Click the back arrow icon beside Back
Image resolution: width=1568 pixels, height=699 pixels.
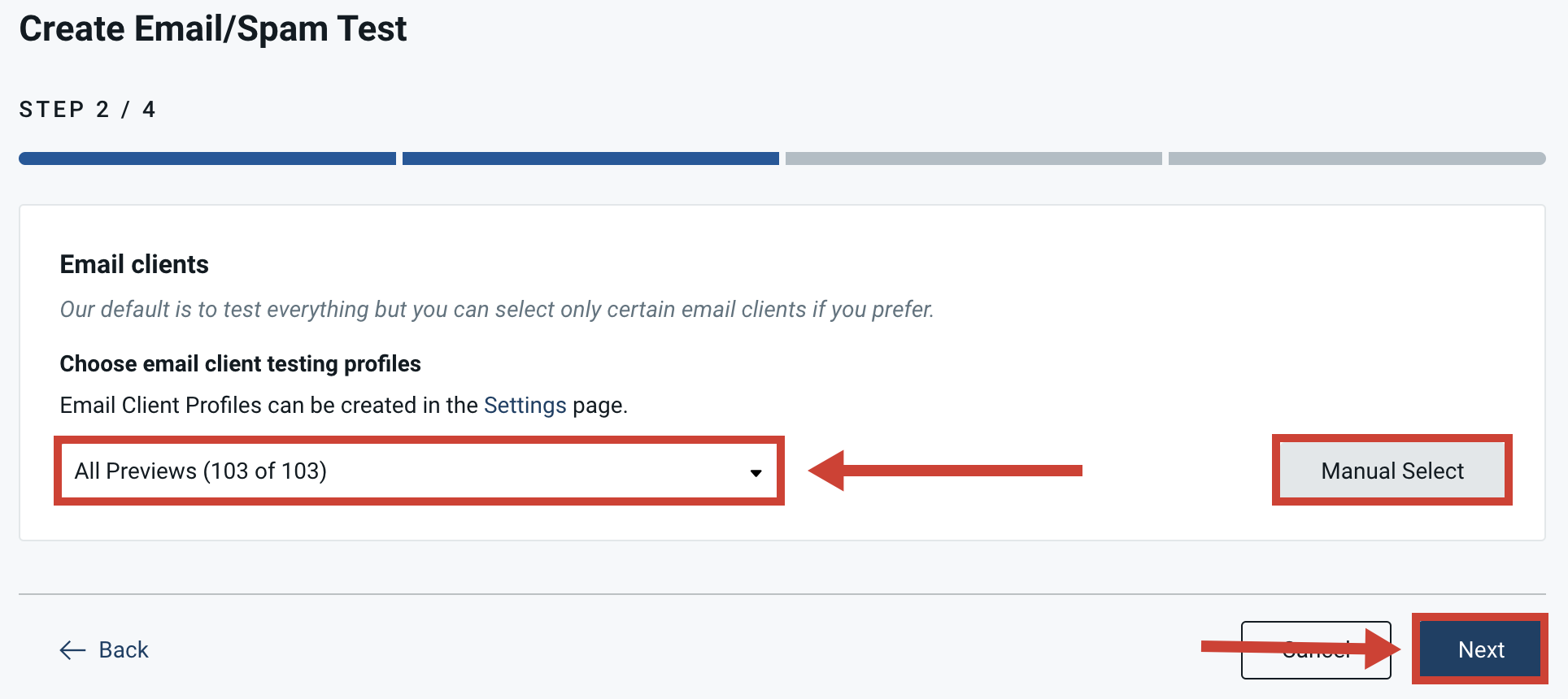point(72,649)
